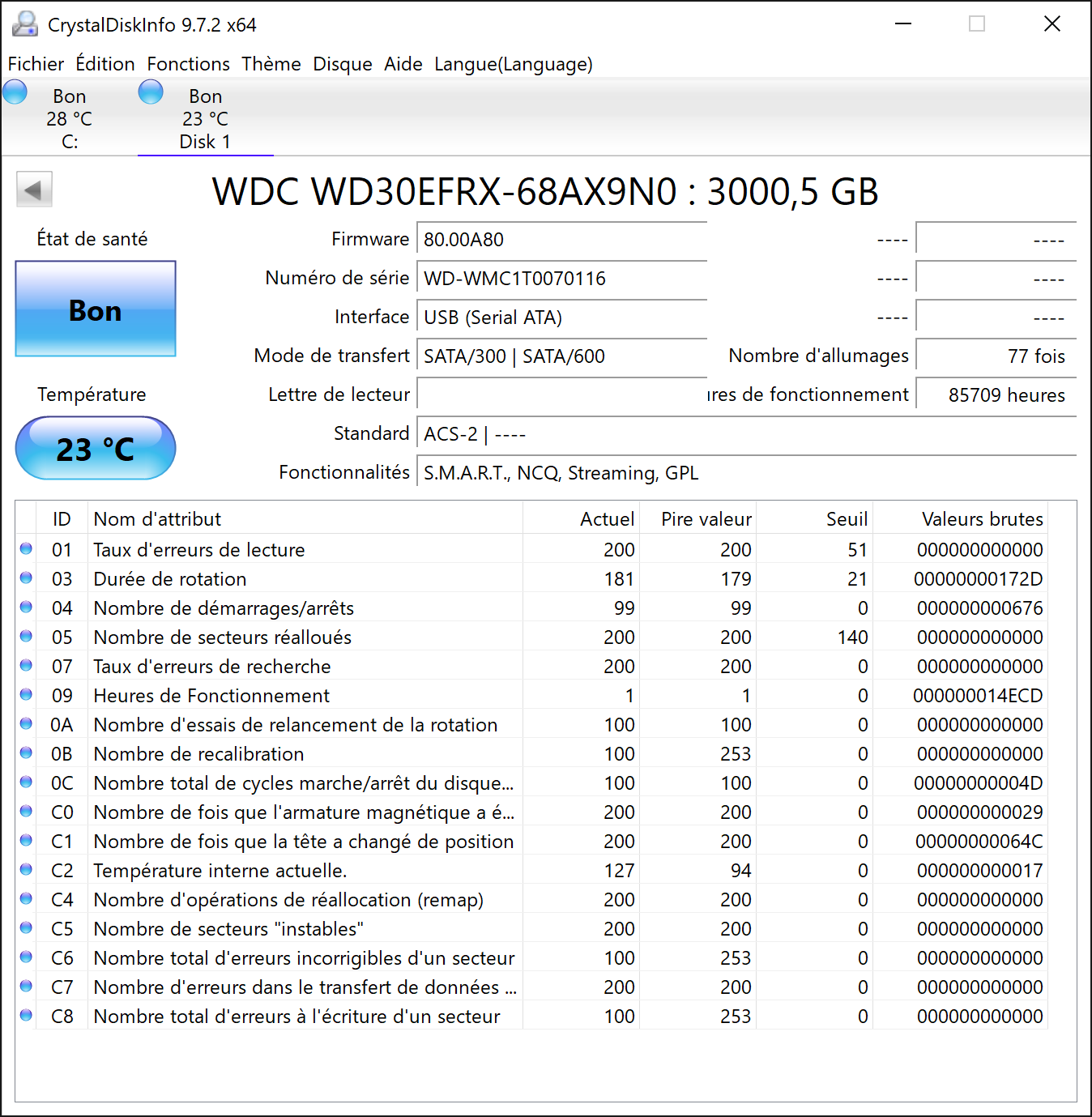Click the blue status orb for Disk 1
Viewport: 1092px width, 1117px height.
point(151,92)
